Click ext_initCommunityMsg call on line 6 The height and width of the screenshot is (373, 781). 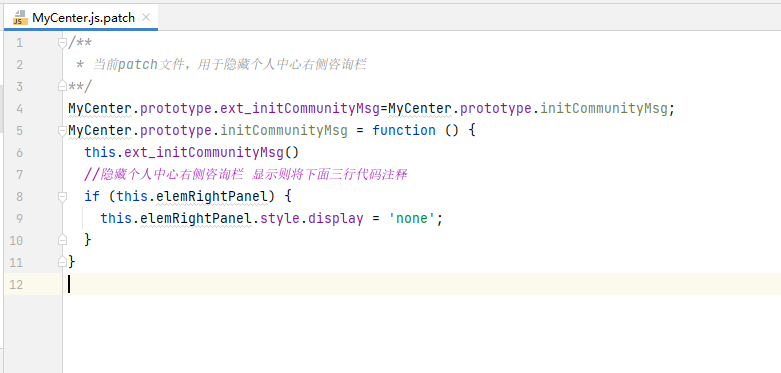pyautogui.click(x=204, y=152)
